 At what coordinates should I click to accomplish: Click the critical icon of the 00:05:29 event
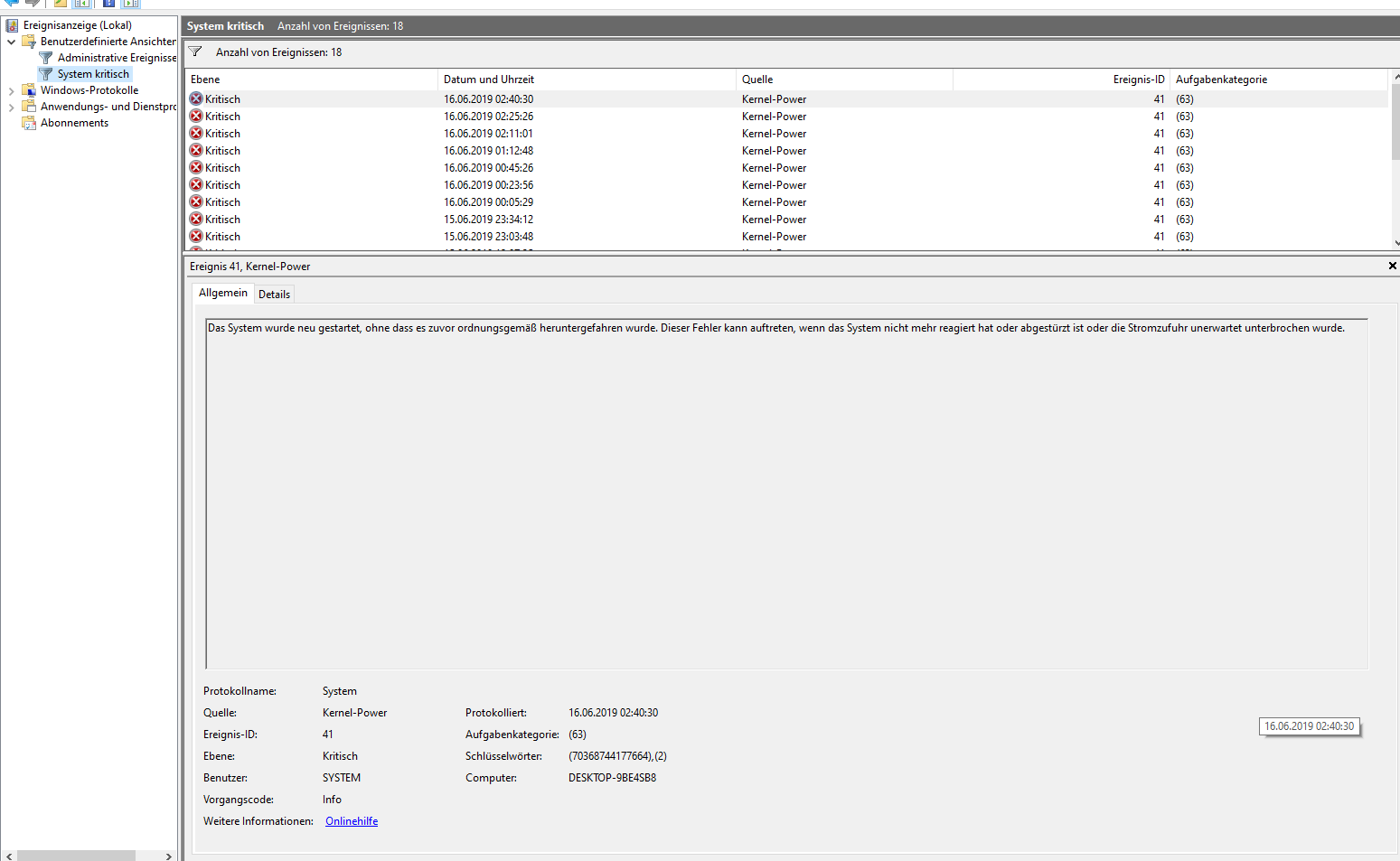[x=196, y=201]
